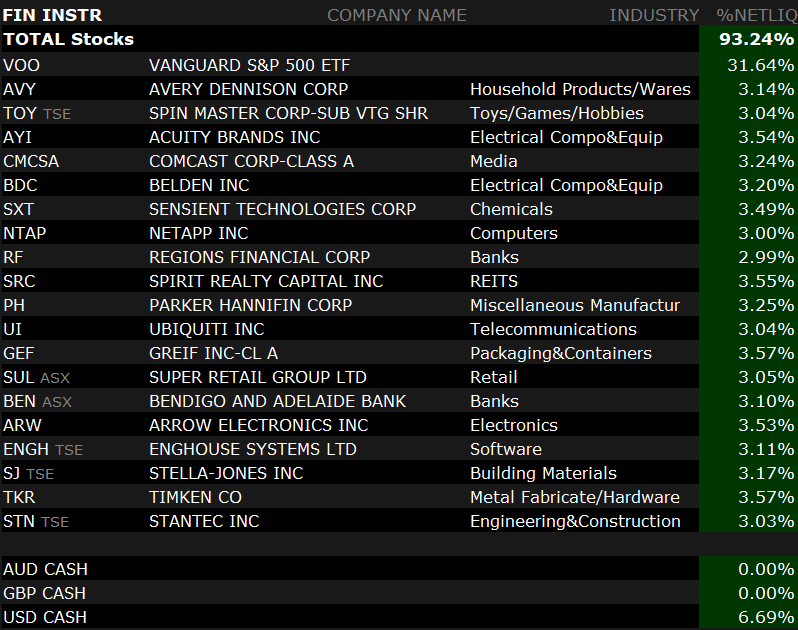Select the TOTAL Stocks row label
Image resolution: width=798 pixels, height=630 pixels.
[68, 39]
